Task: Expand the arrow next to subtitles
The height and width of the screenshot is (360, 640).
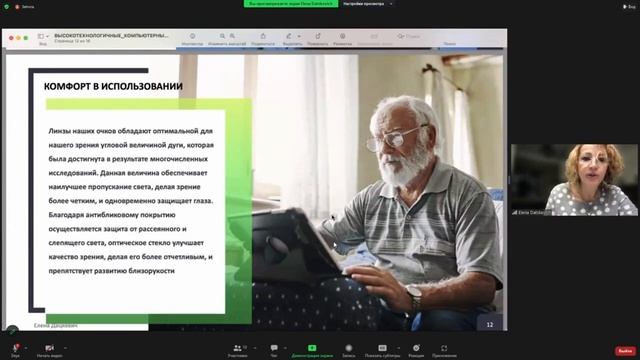Action: 398,348
